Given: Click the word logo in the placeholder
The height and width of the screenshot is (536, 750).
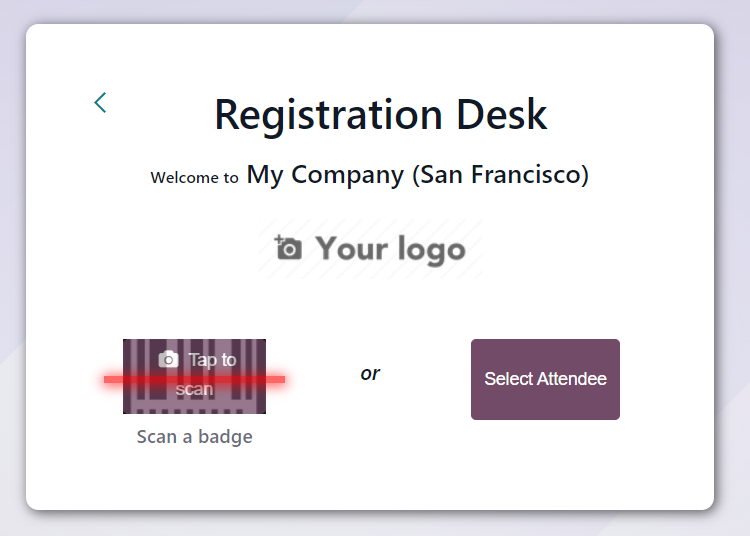Looking at the screenshot, I should click(x=431, y=250).
